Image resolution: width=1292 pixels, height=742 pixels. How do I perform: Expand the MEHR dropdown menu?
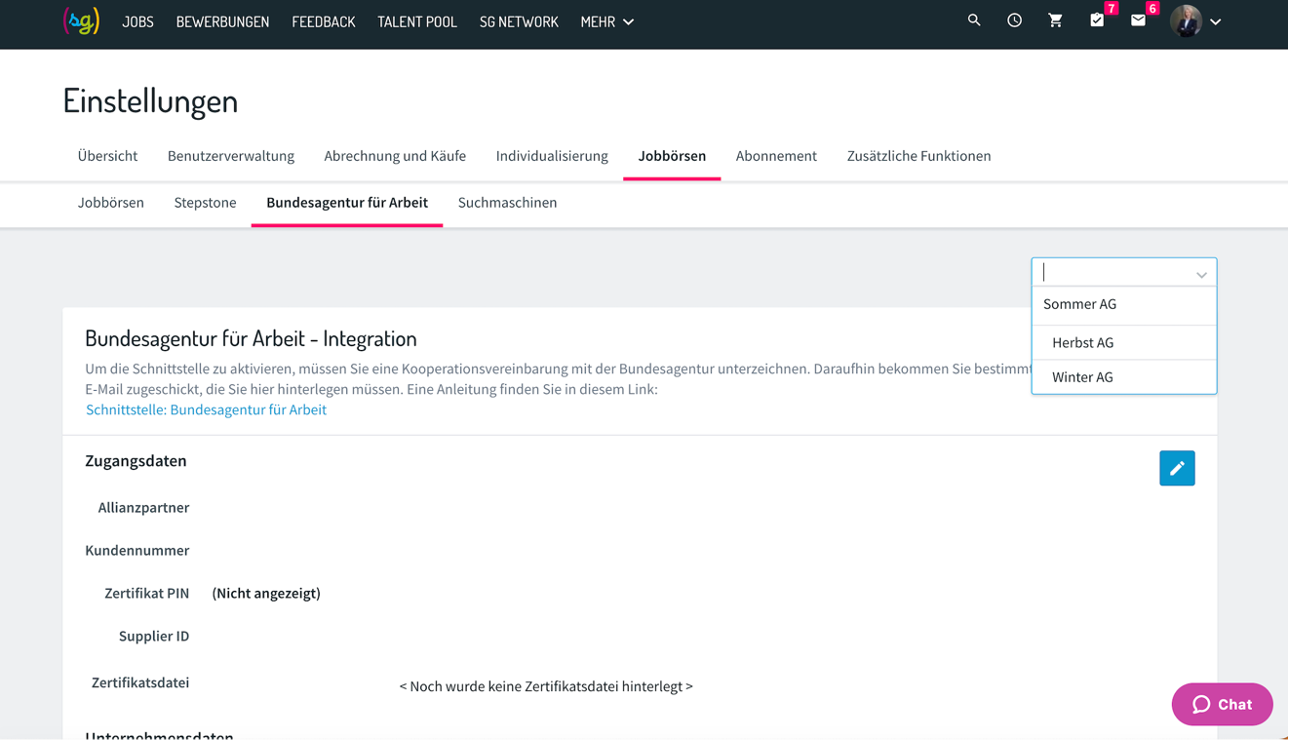coord(607,22)
